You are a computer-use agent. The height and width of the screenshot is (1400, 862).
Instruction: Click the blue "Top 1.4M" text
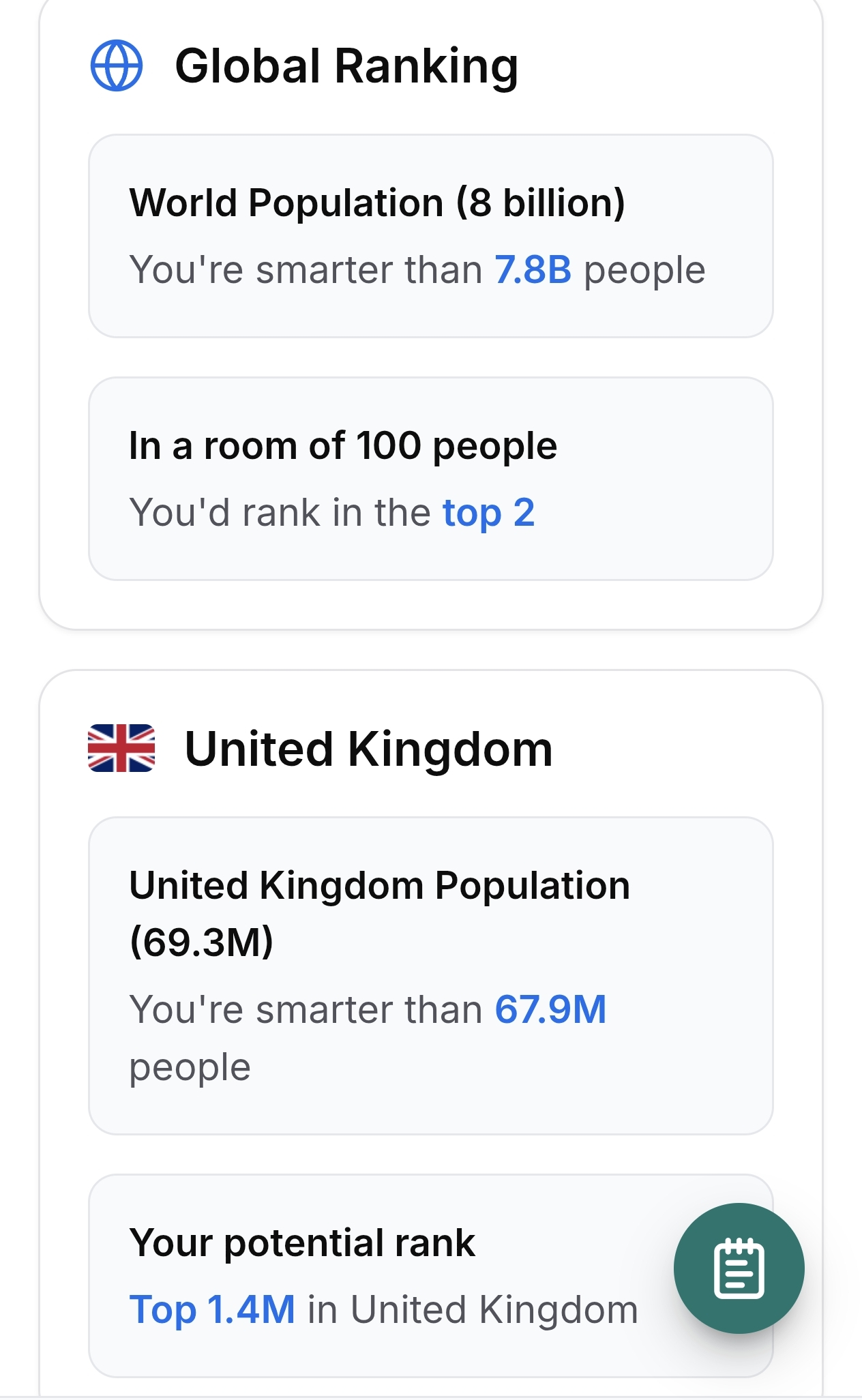[x=212, y=1310]
